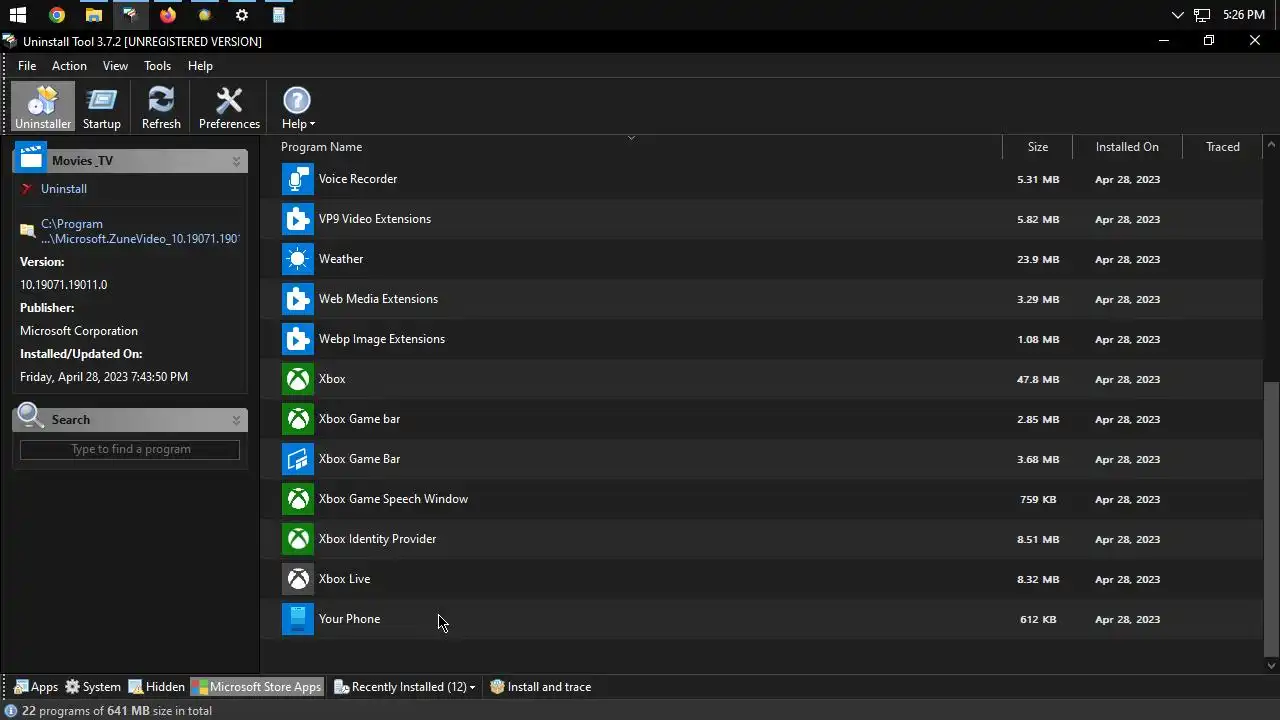Viewport: 1280px width, 720px height.
Task: Open File Explorer from the taskbar
Action: pyautogui.click(x=93, y=15)
